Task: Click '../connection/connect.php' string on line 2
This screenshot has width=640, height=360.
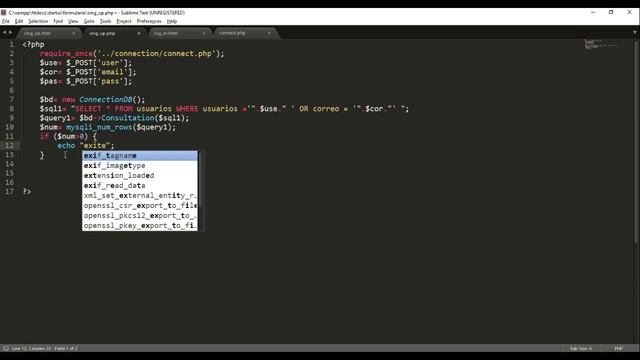Action: pos(157,53)
